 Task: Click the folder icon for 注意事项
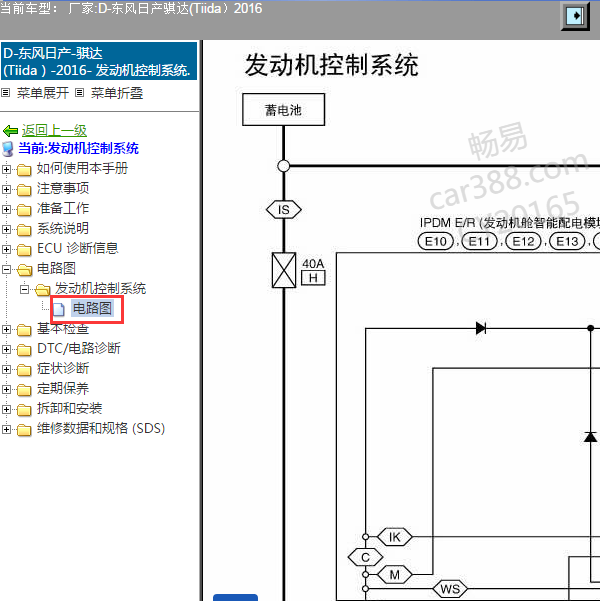tap(24, 189)
